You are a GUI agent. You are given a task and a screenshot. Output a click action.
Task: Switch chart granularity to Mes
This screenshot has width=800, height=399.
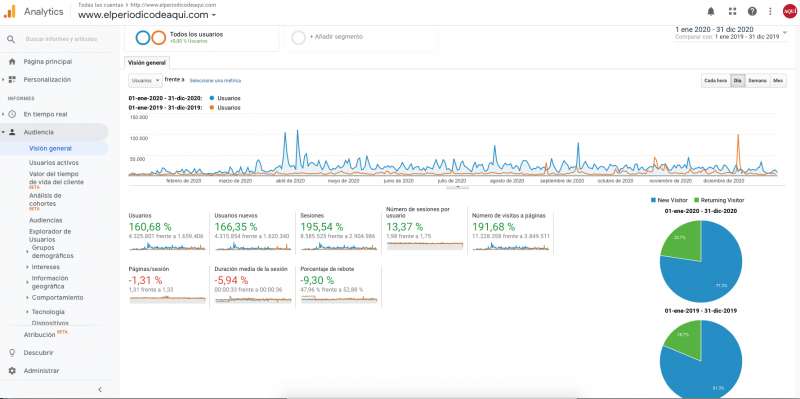pos(778,81)
